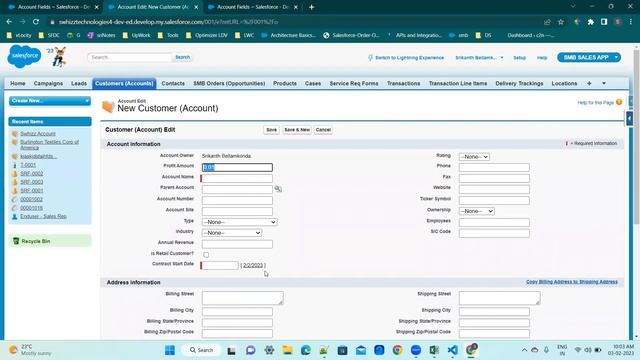Click the Billing Street text area
The width and height of the screenshot is (640, 360).
242,298
